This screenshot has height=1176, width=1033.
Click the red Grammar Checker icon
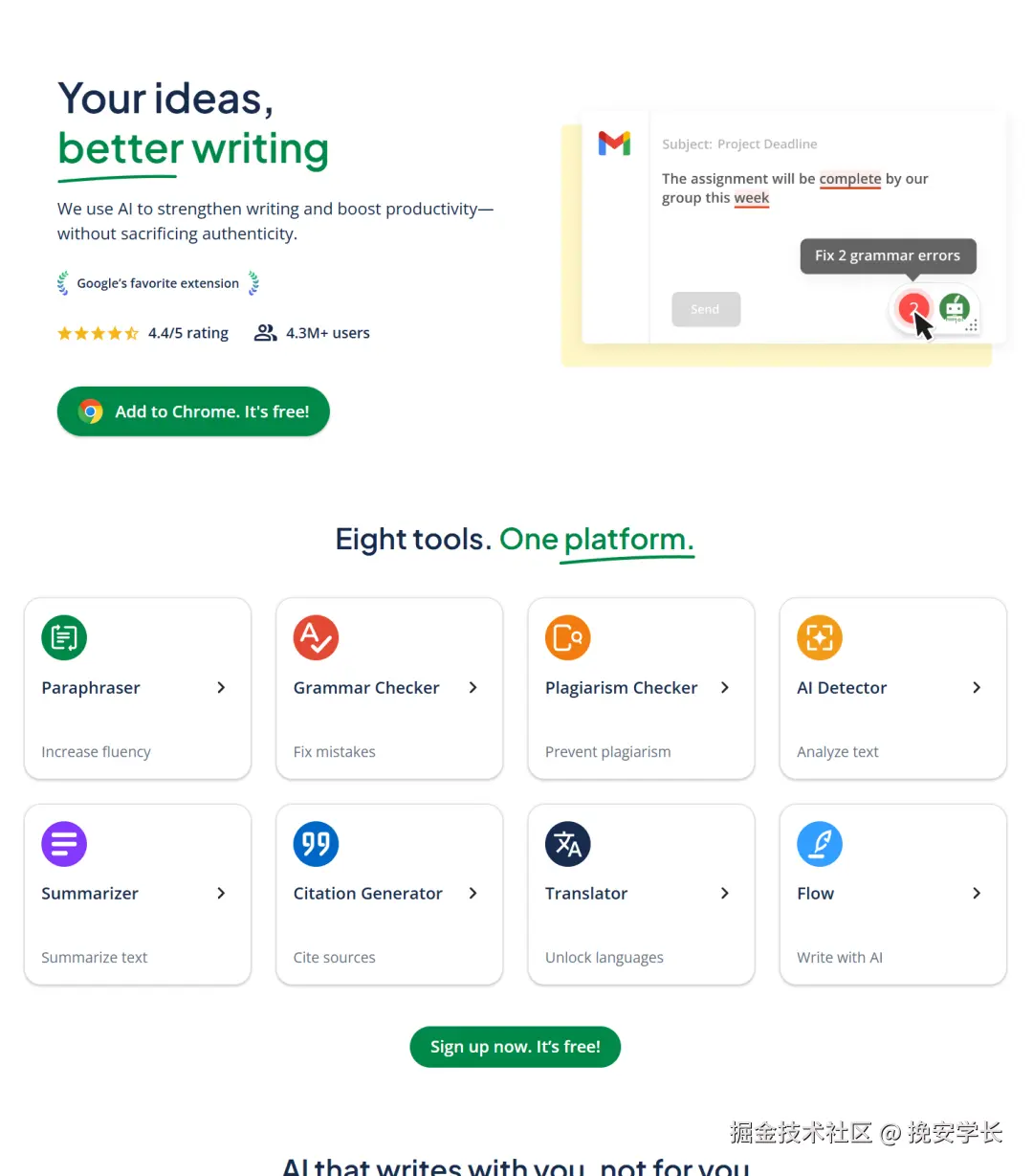click(316, 638)
